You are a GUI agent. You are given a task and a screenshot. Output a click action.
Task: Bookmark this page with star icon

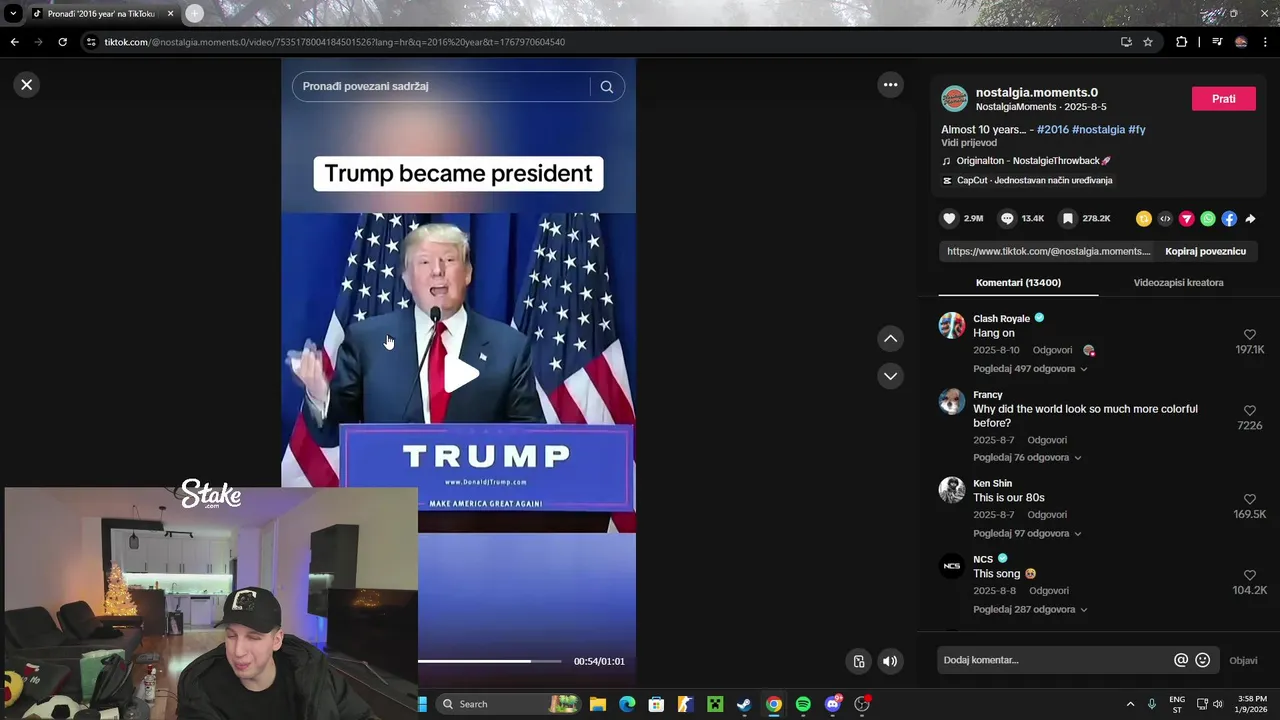tap(1148, 42)
